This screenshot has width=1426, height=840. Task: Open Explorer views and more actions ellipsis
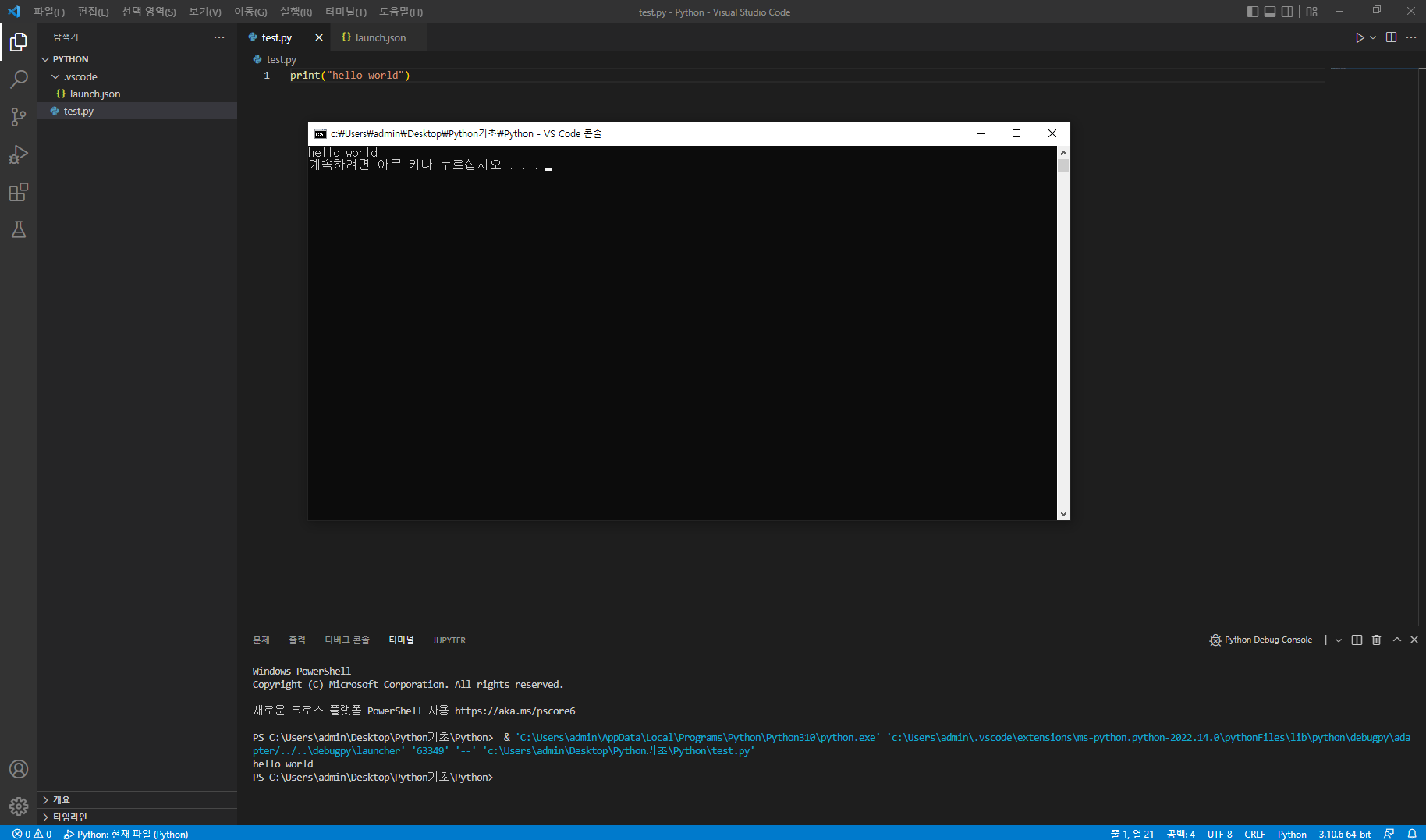click(219, 37)
